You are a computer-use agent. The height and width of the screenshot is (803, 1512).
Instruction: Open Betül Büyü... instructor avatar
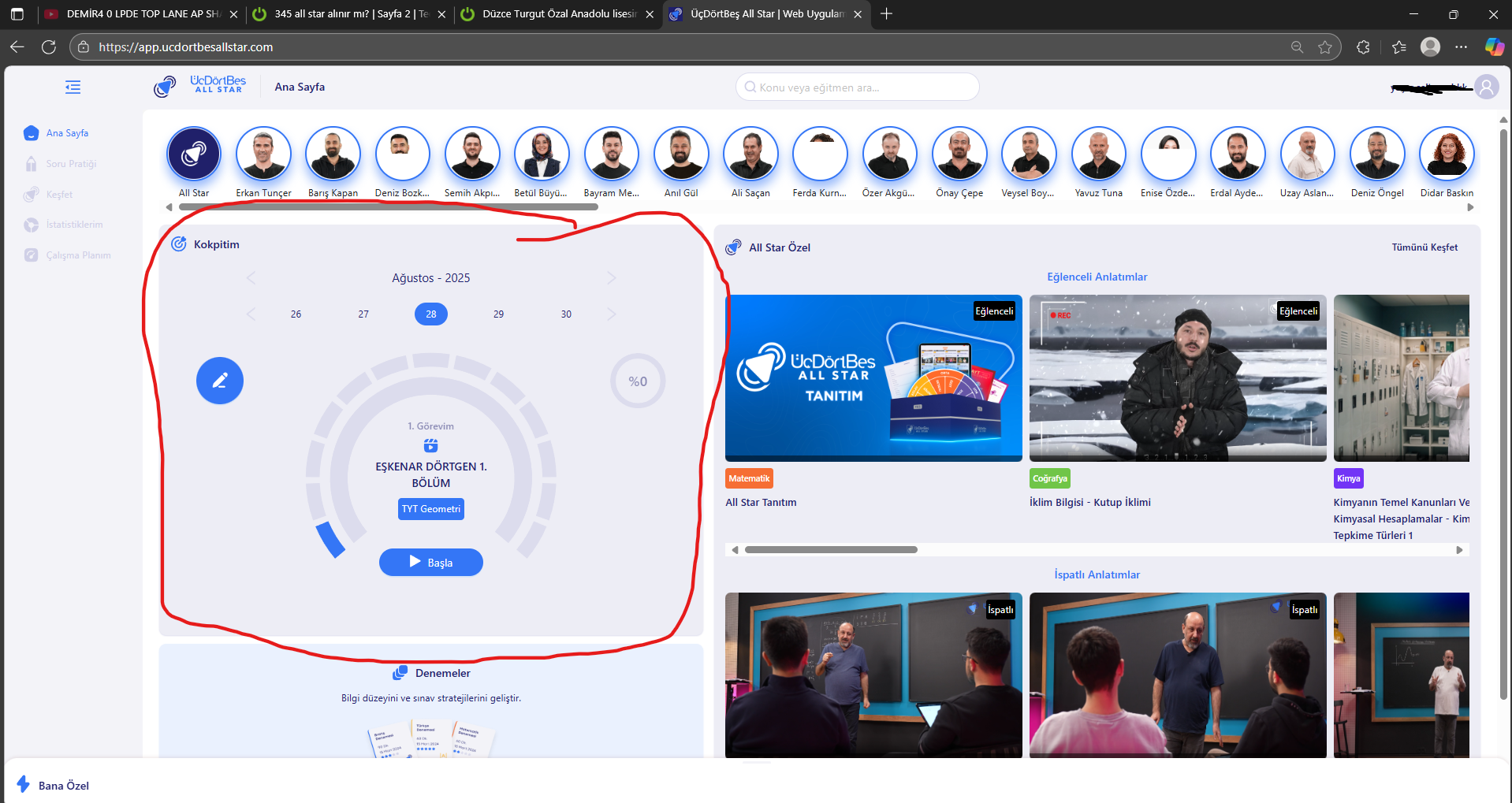click(542, 154)
